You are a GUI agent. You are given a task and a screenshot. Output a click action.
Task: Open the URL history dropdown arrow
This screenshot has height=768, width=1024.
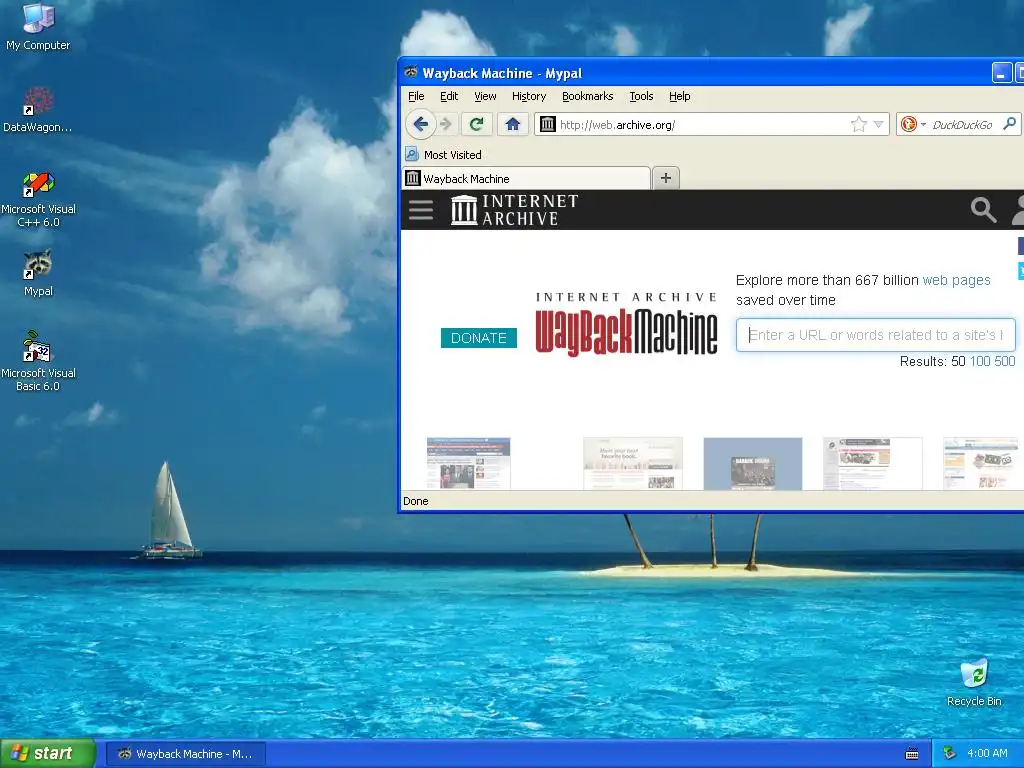(878, 124)
